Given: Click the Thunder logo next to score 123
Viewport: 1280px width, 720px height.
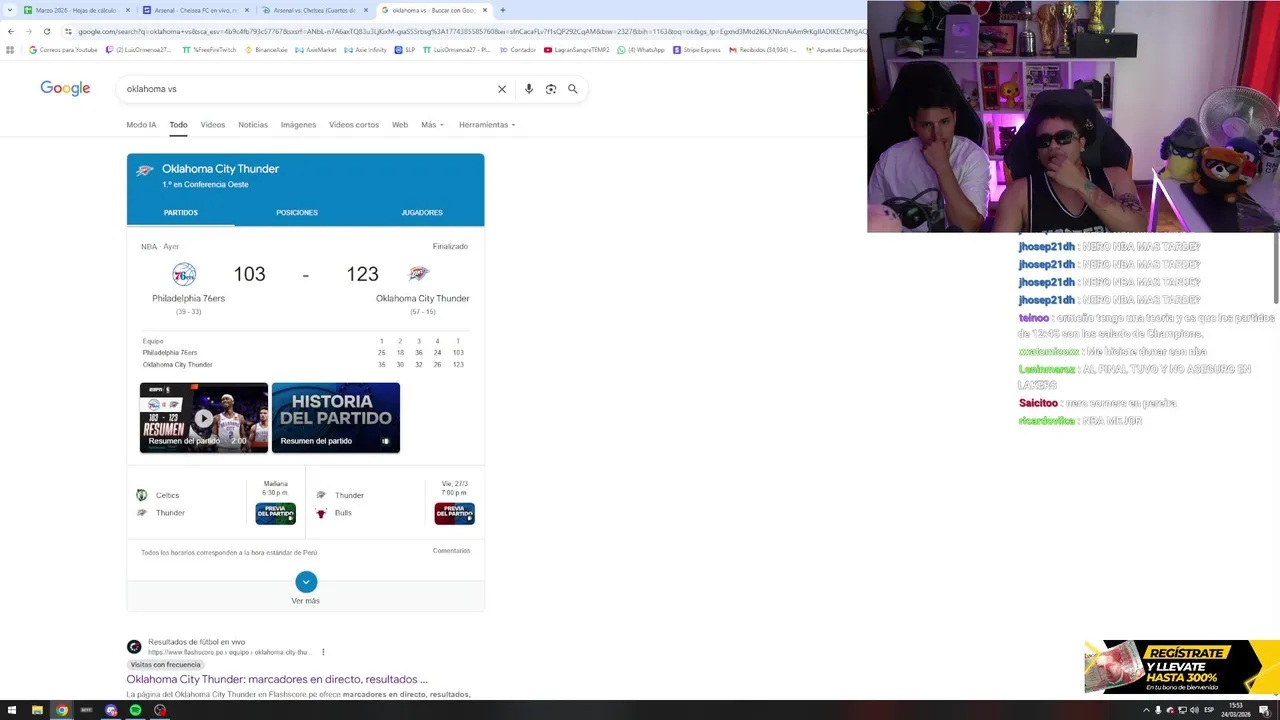Looking at the screenshot, I should tap(419, 274).
